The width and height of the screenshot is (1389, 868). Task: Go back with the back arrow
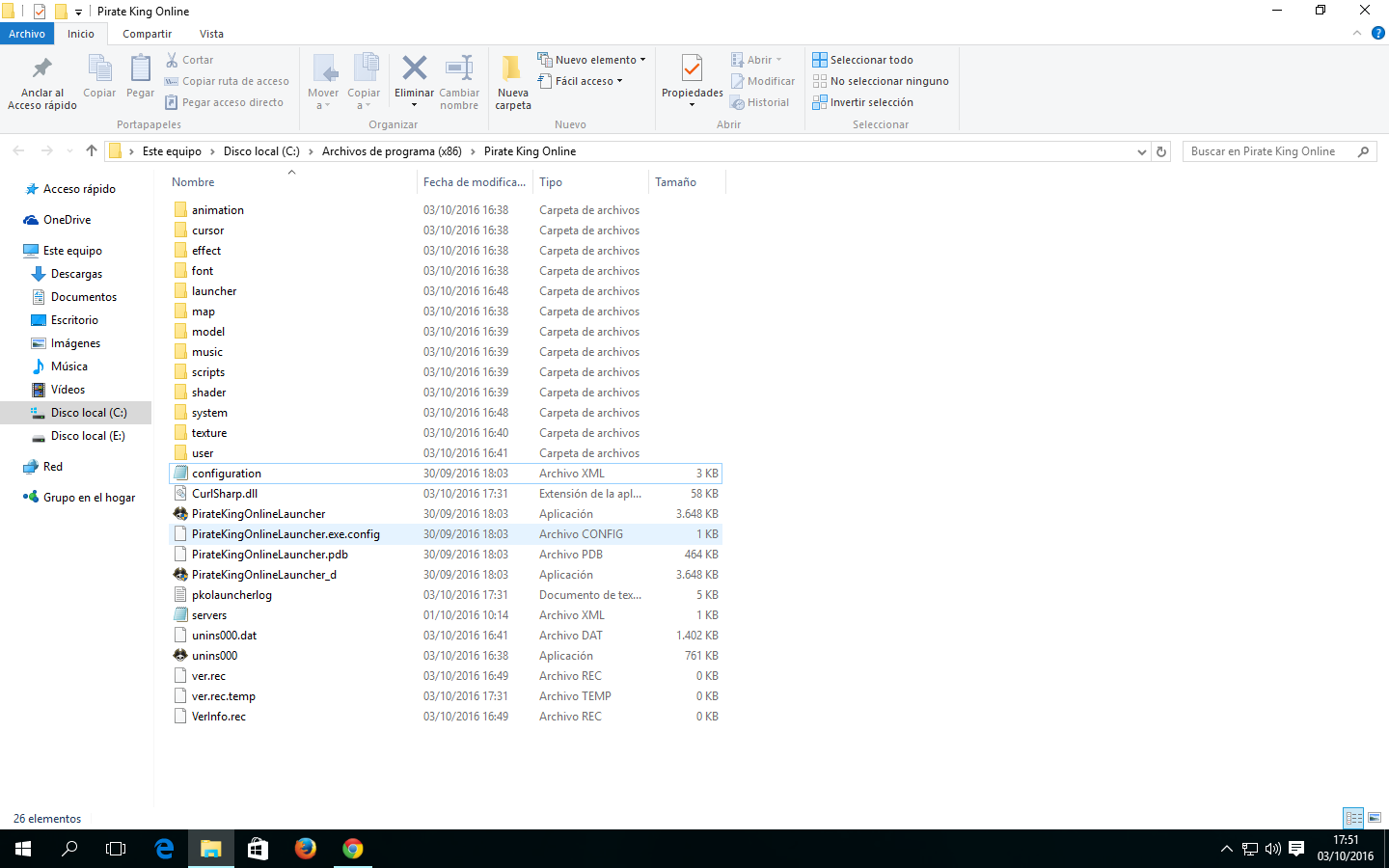click(x=19, y=150)
